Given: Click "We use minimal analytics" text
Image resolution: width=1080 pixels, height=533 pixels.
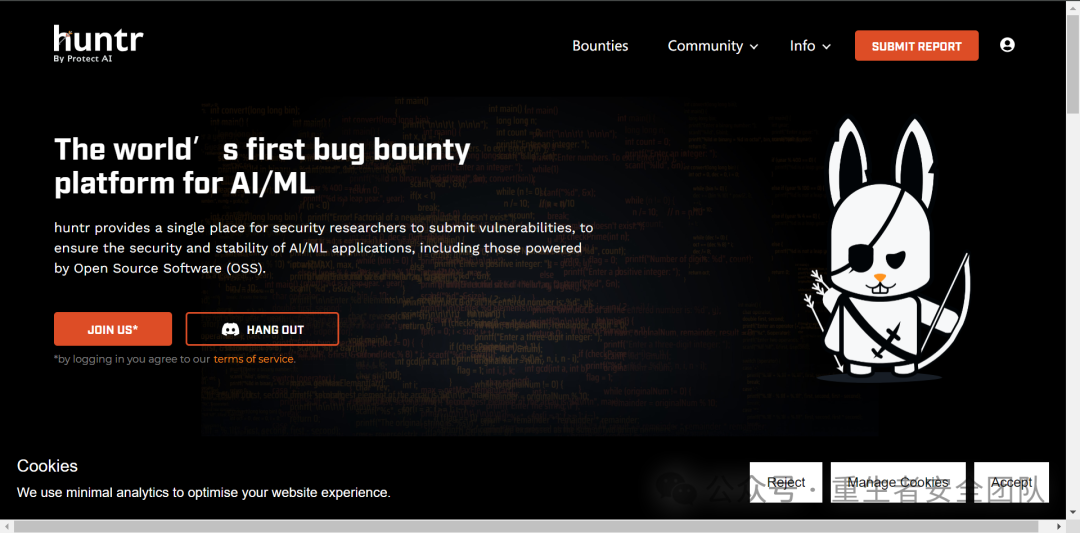Looking at the screenshot, I should pos(204,492).
